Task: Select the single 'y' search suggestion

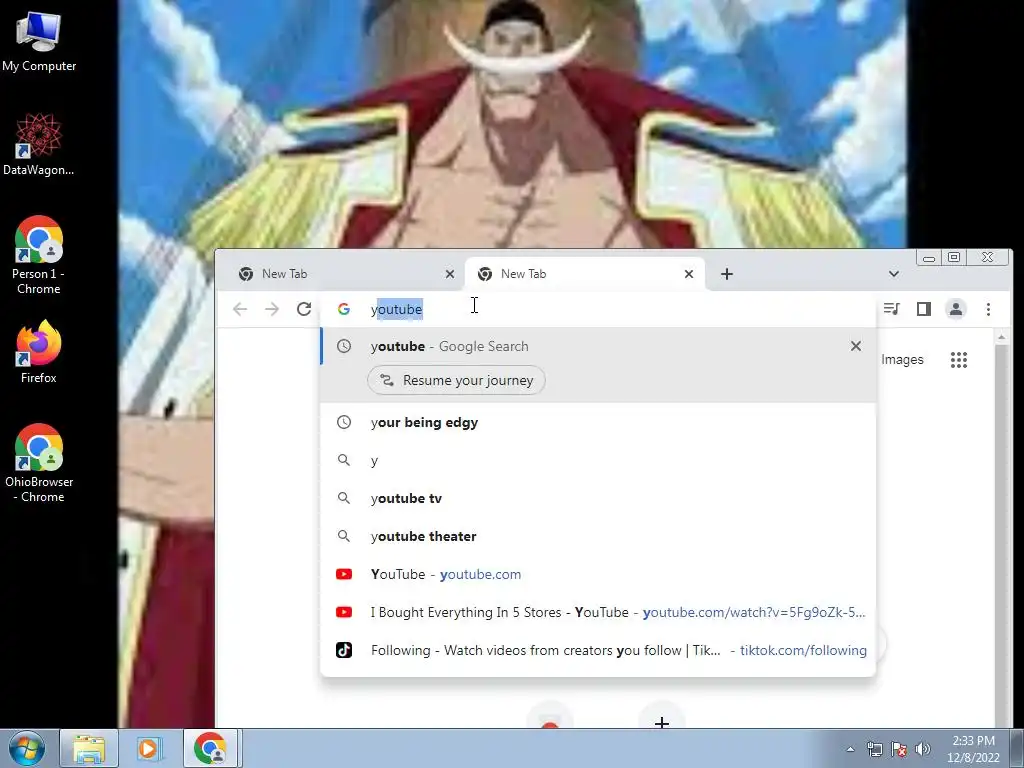Action: 598,460
